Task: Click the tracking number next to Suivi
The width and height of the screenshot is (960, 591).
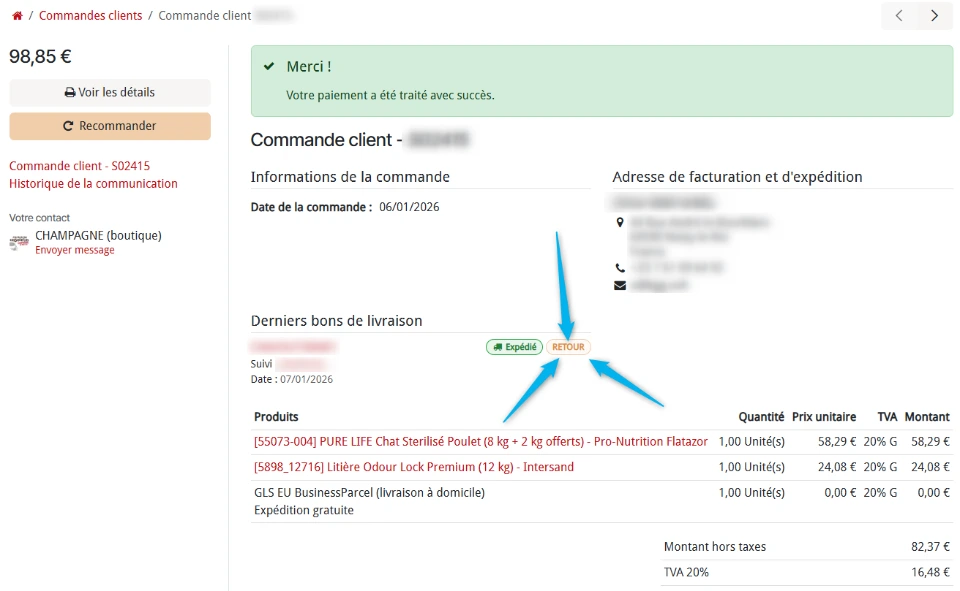Action: click(301, 364)
